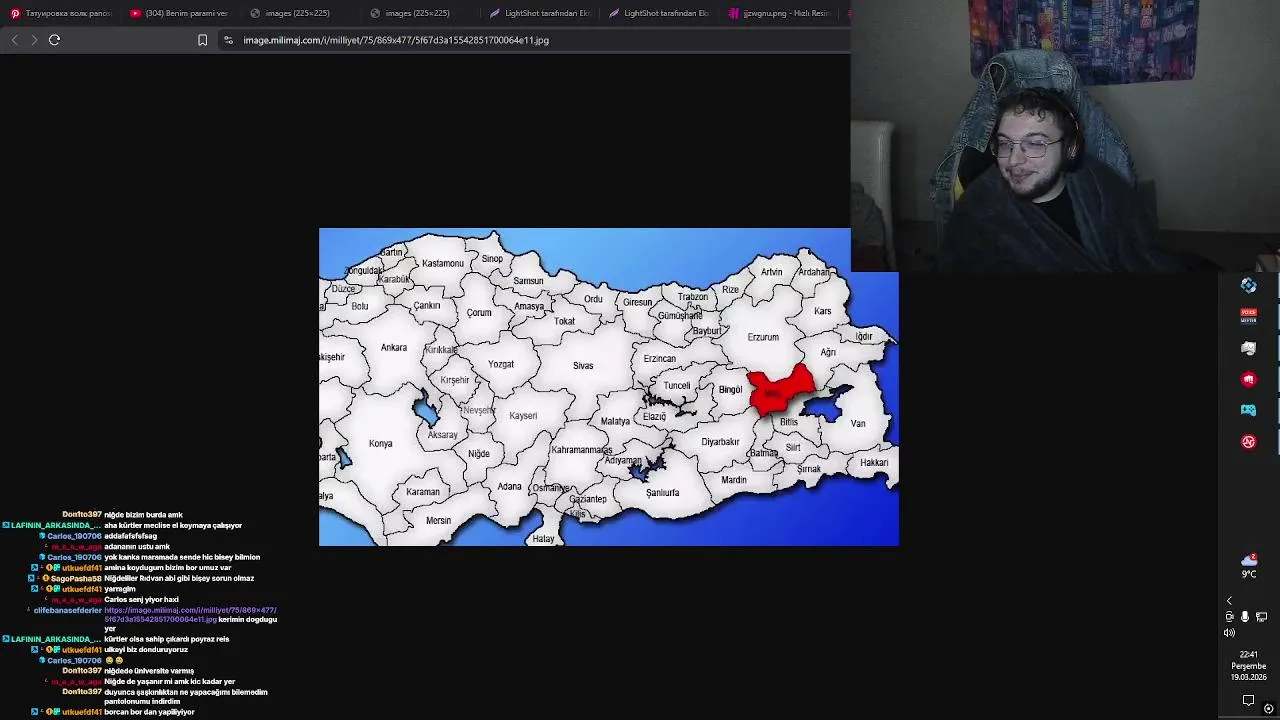This screenshot has height=720, width=1280.
Task: Click chat message 'adananın ustu amk'
Action: (137, 547)
